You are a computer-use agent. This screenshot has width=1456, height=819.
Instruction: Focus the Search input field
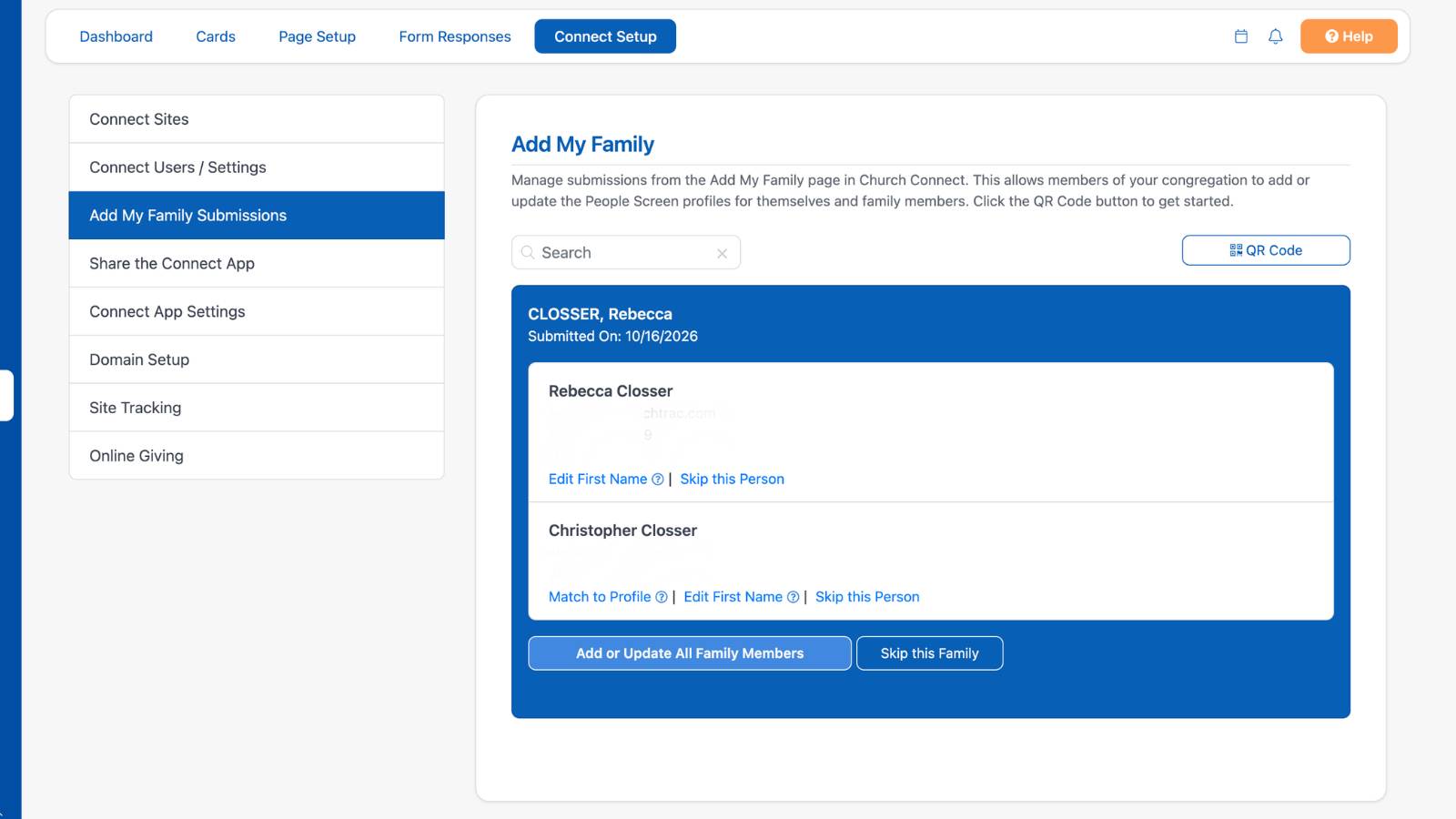click(626, 253)
